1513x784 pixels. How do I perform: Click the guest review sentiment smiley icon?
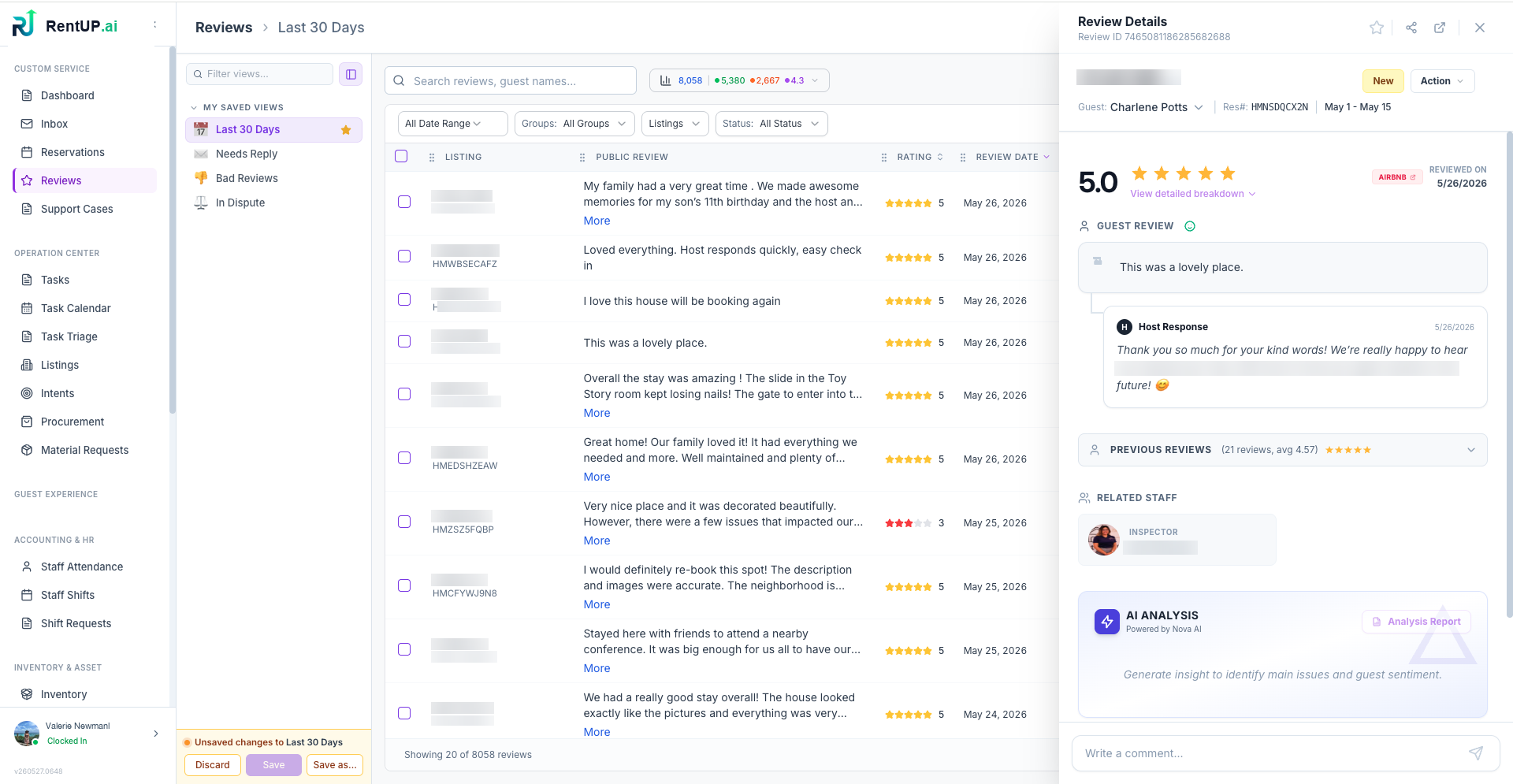pyautogui.click(x=1190, y=226)
